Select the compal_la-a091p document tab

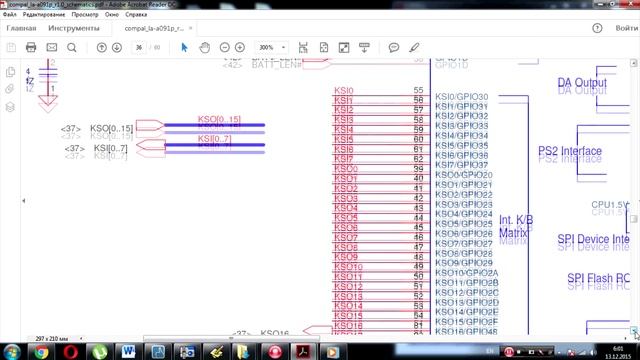[154, 28]
